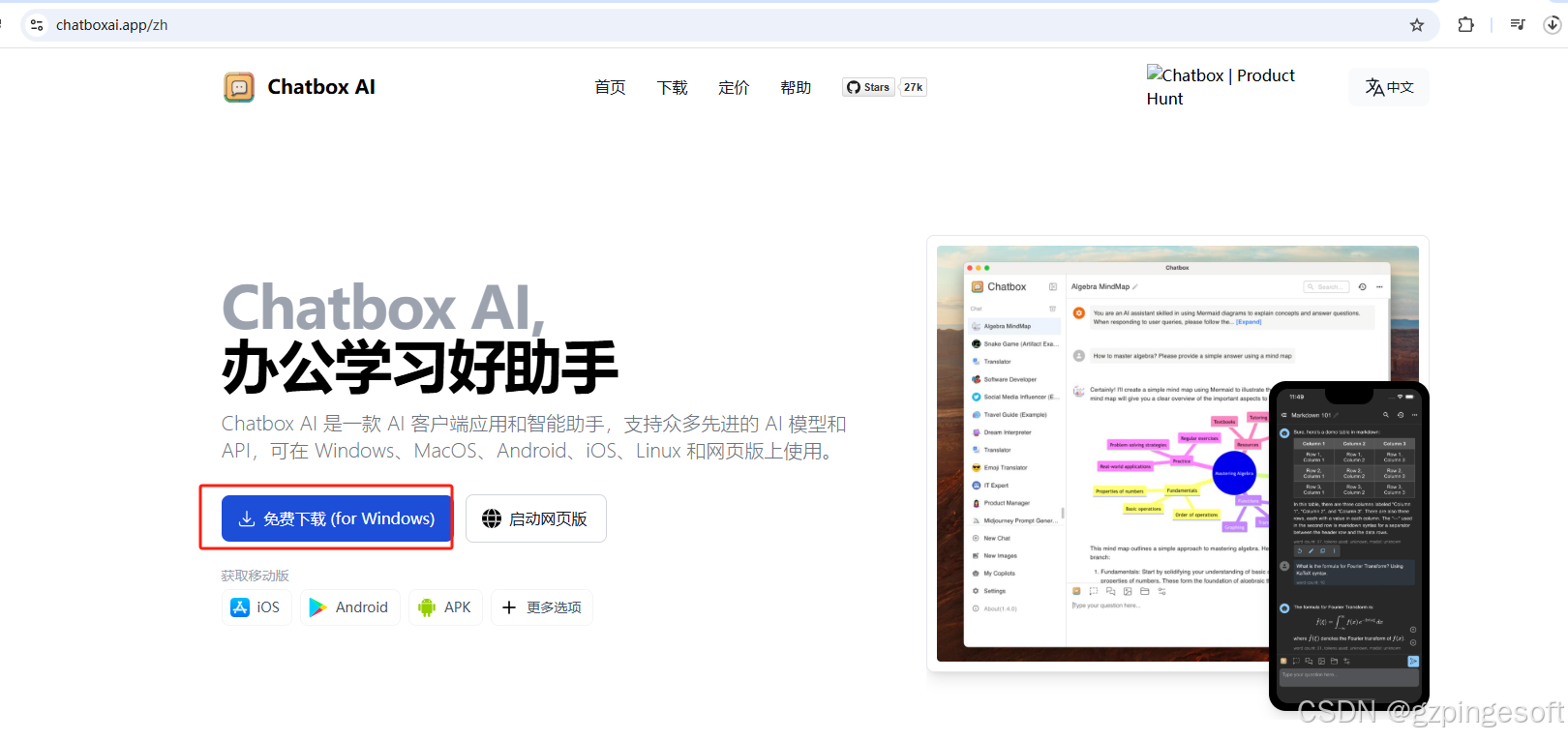Click the Google Play icon beside Android
This screenshot has width=1568, height=739.
point(317,607)
